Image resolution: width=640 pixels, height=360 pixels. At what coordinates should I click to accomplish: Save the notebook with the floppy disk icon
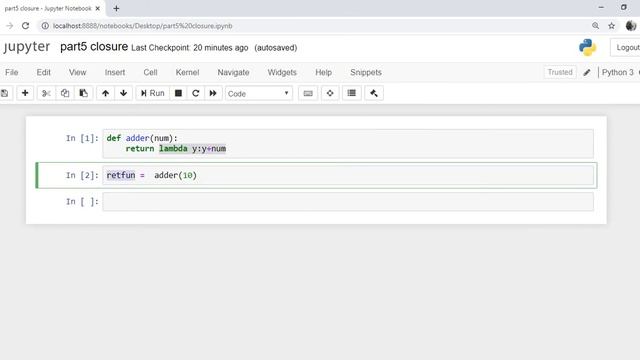click(5, 93)
